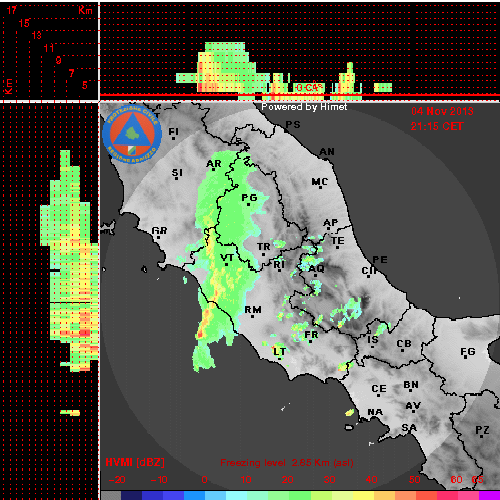Viewport: 500px width, 500px height.
Task: Select the Latina LT city marker
Action: pyautogui.click(x=279, y=352)
